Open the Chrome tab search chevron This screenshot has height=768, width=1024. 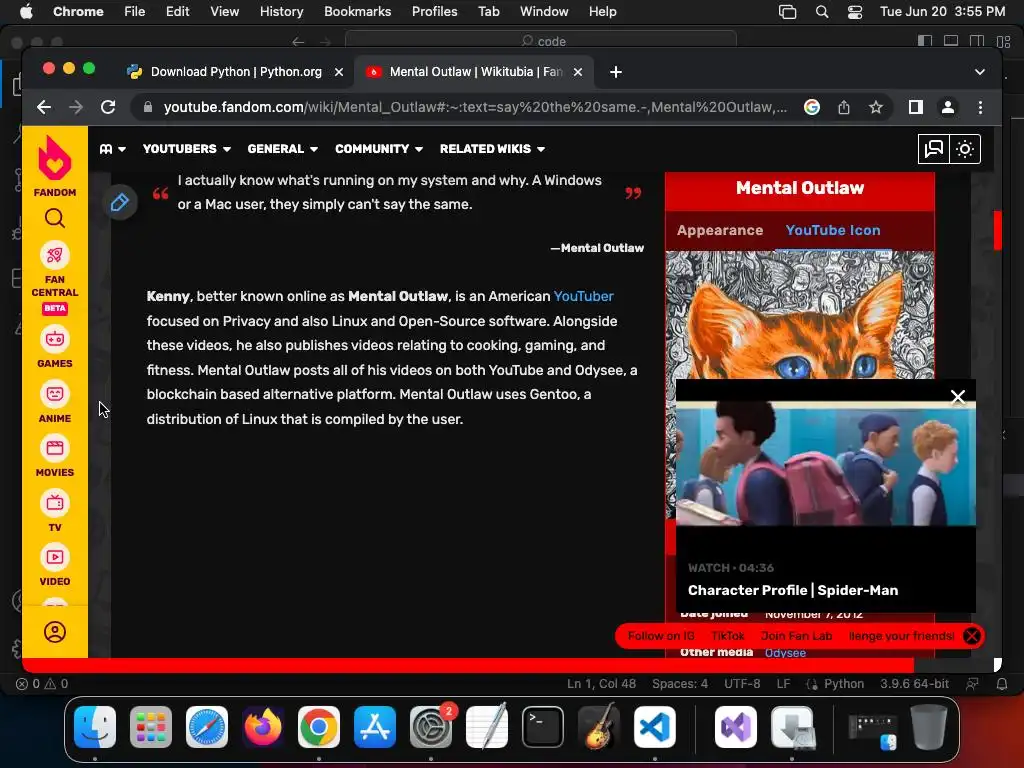pos(980,72)
